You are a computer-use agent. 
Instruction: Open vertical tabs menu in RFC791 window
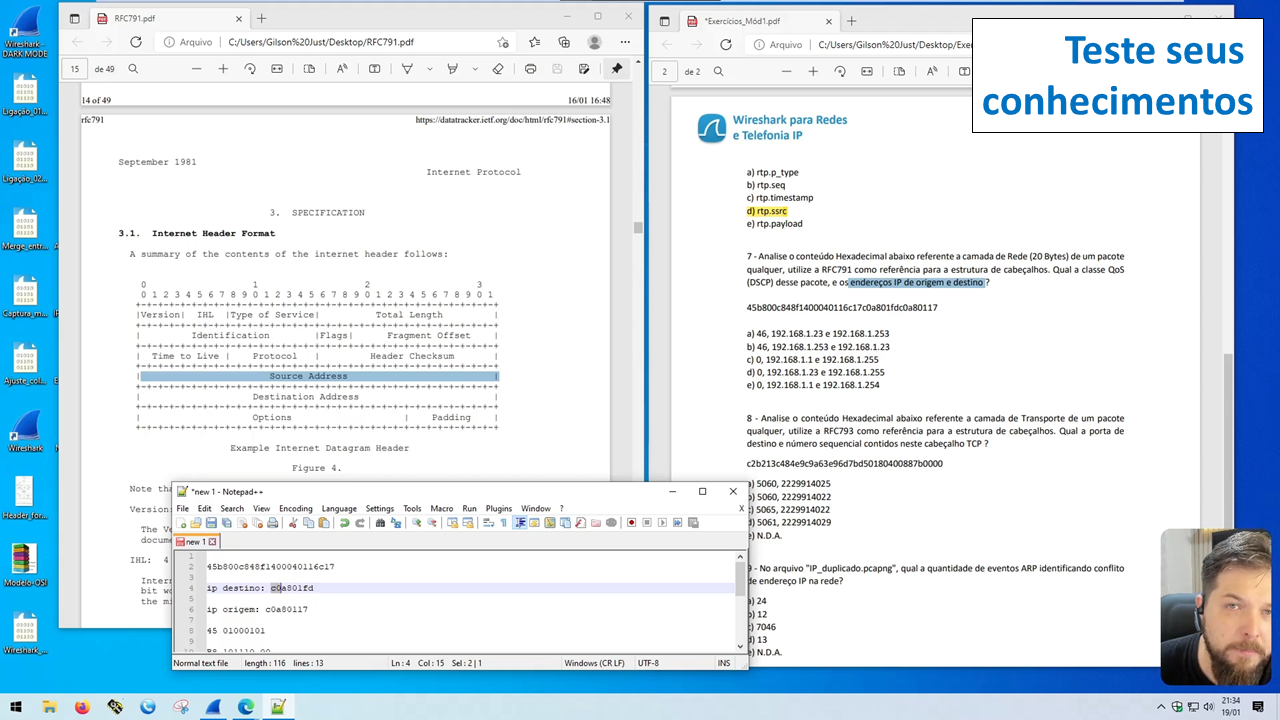74,18
